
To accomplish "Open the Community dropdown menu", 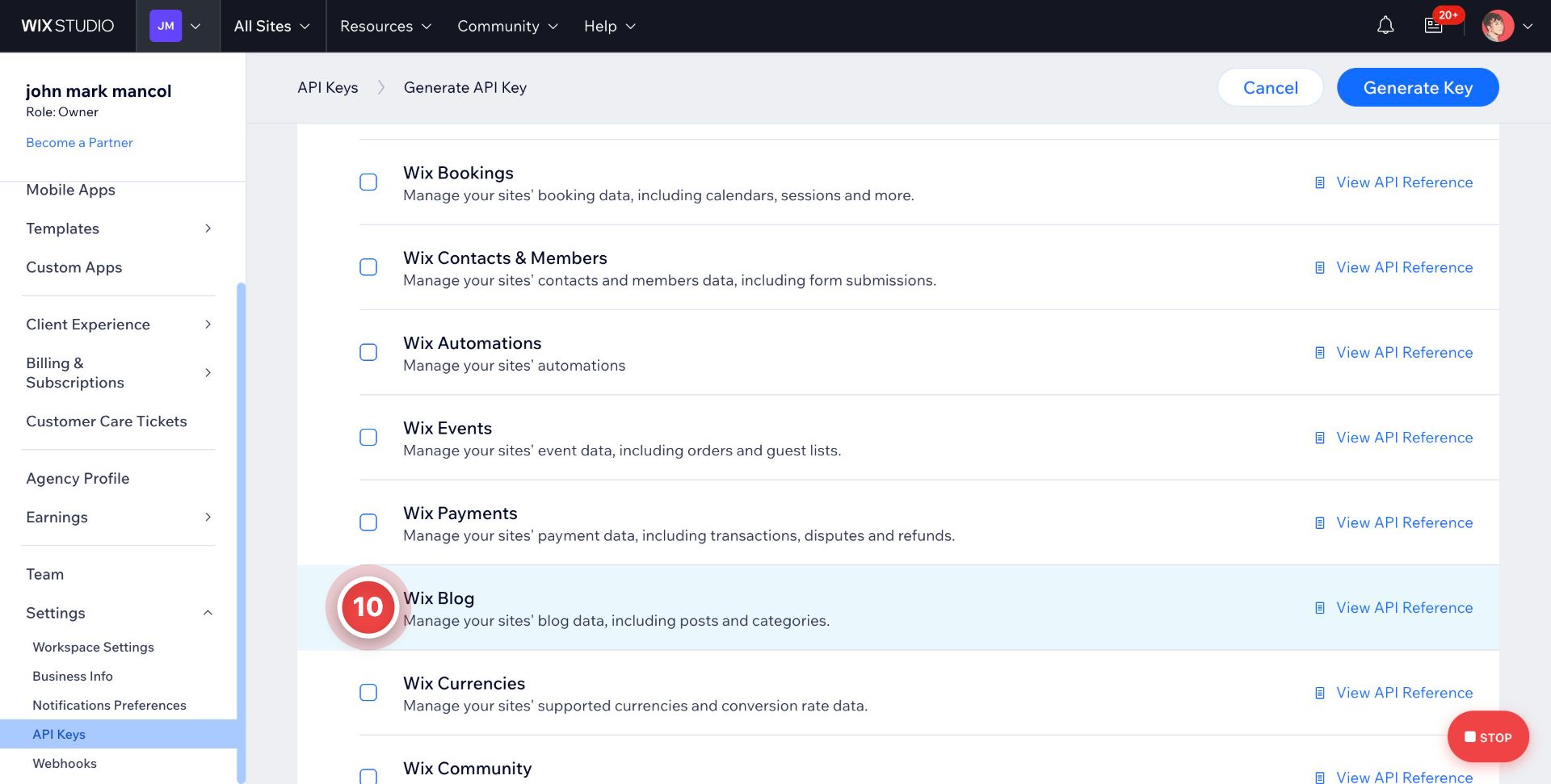I will 507,26.
